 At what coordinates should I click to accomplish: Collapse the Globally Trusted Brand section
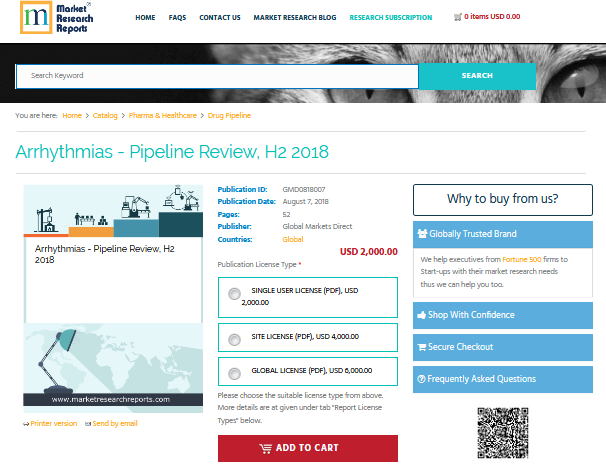502,234
